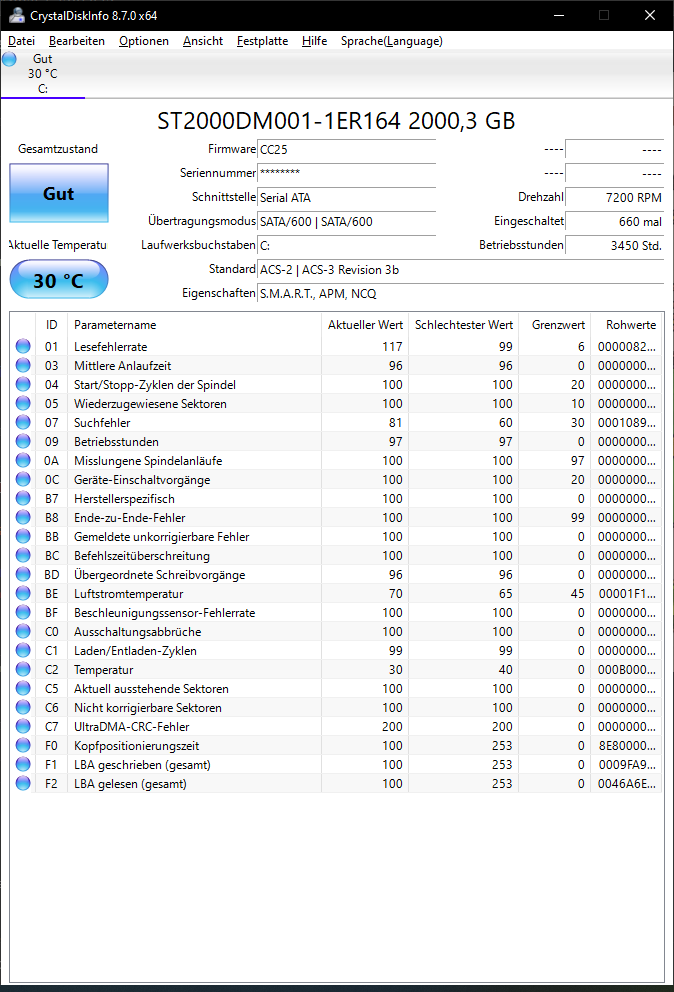
Task: Click status orb of Mittlere Anlaufzeit row
Action: point(23,365)
